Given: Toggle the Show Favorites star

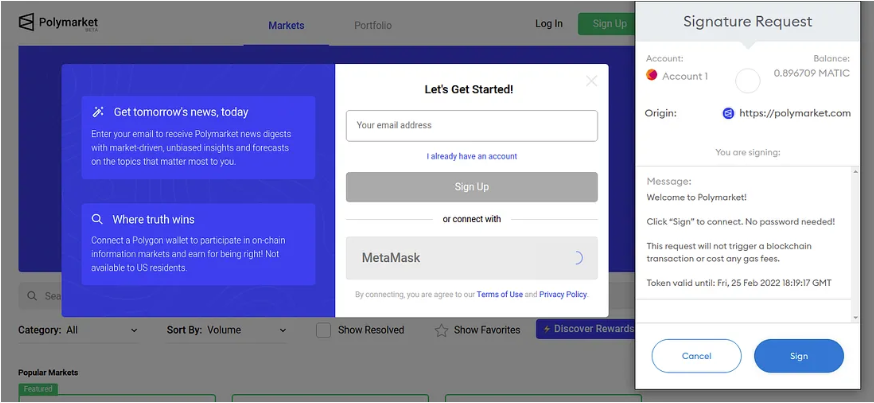Looking at the screenshot, I should (x=441, y=330).
